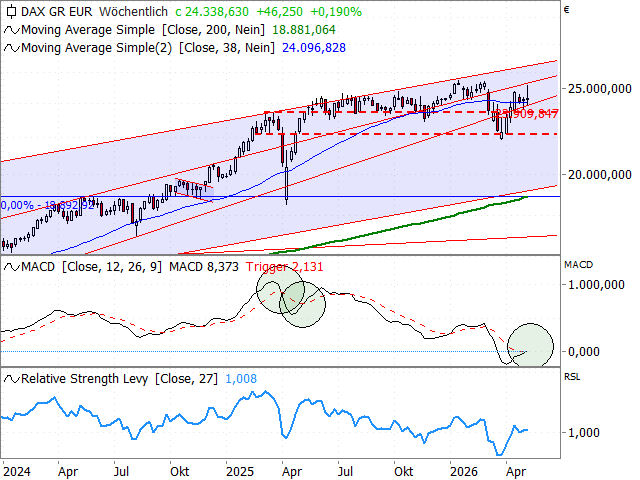640x480 pixels.
Task: Click the candlestick icon beside DAX GR EUR
Action: click(x=11, y=12)
